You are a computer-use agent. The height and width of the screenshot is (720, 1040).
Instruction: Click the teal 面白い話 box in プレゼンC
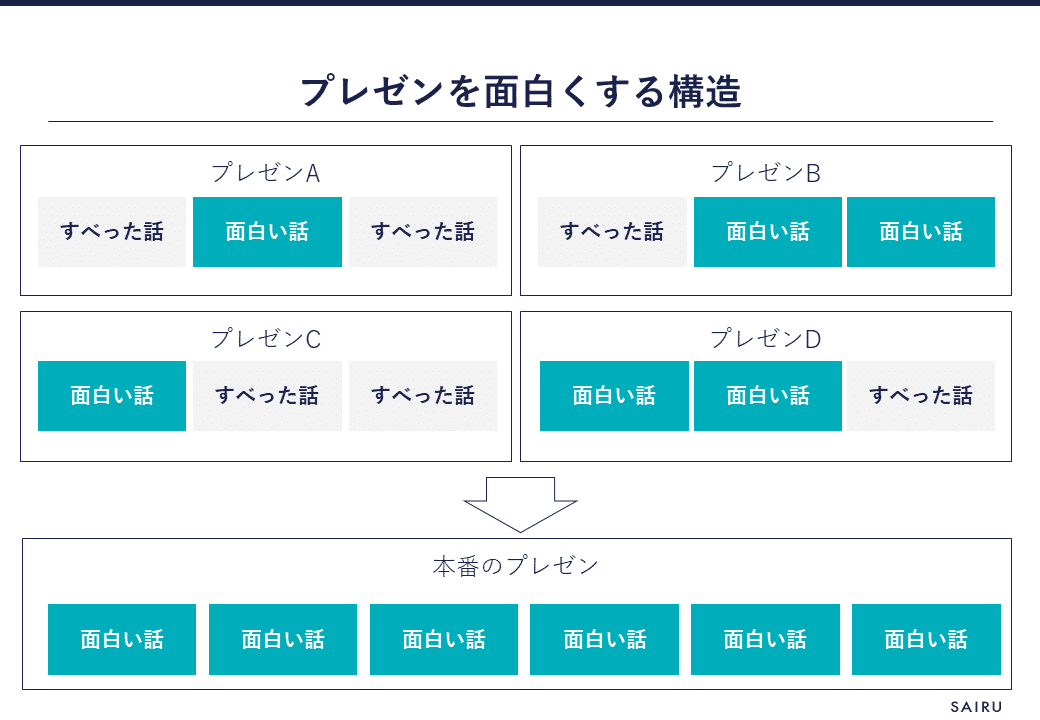(x=112, y=396)
